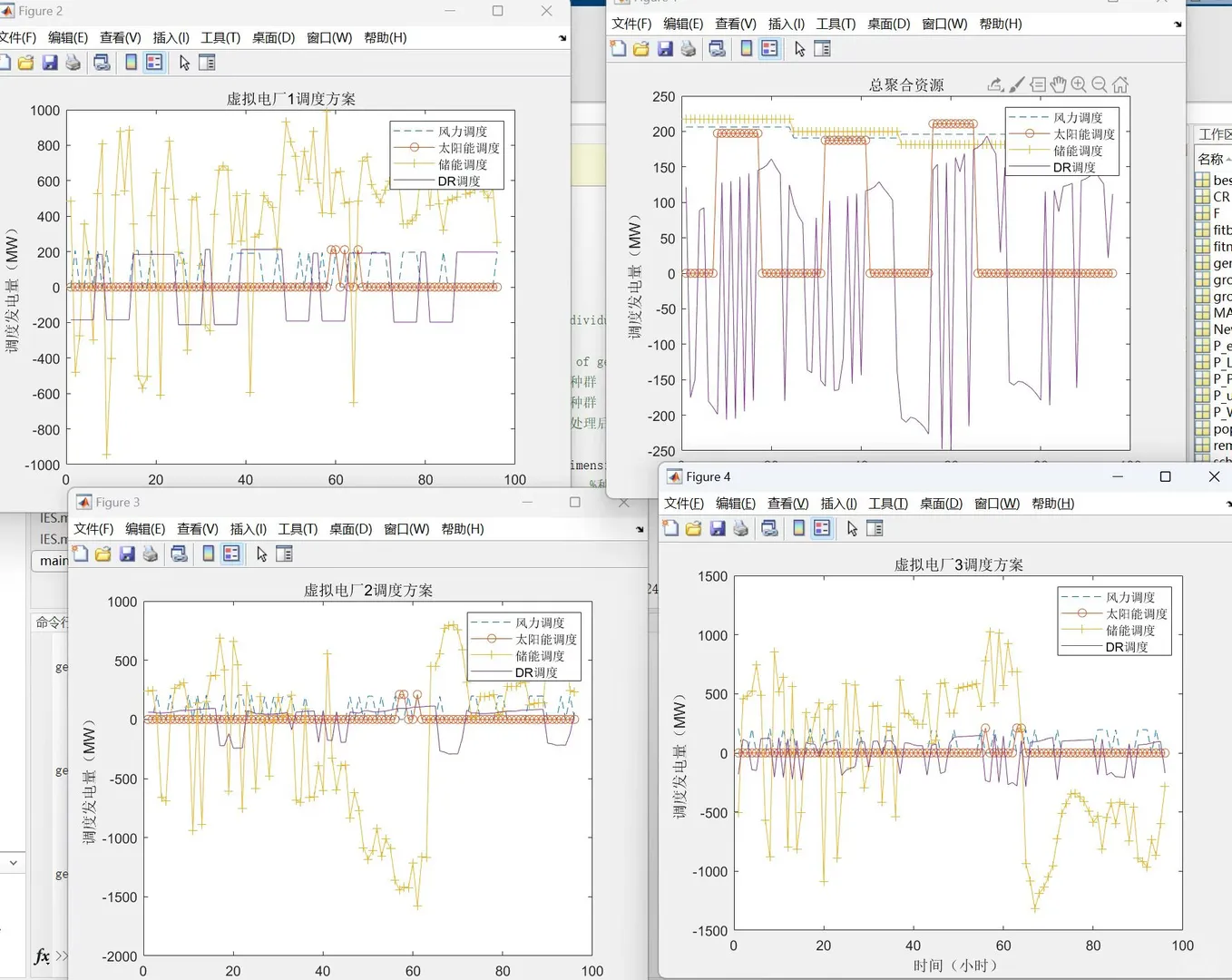This screenshot has height=980, width=1232.
Task: Save the 总聚合资源 figure via toolbar
Action: [665, 49]
